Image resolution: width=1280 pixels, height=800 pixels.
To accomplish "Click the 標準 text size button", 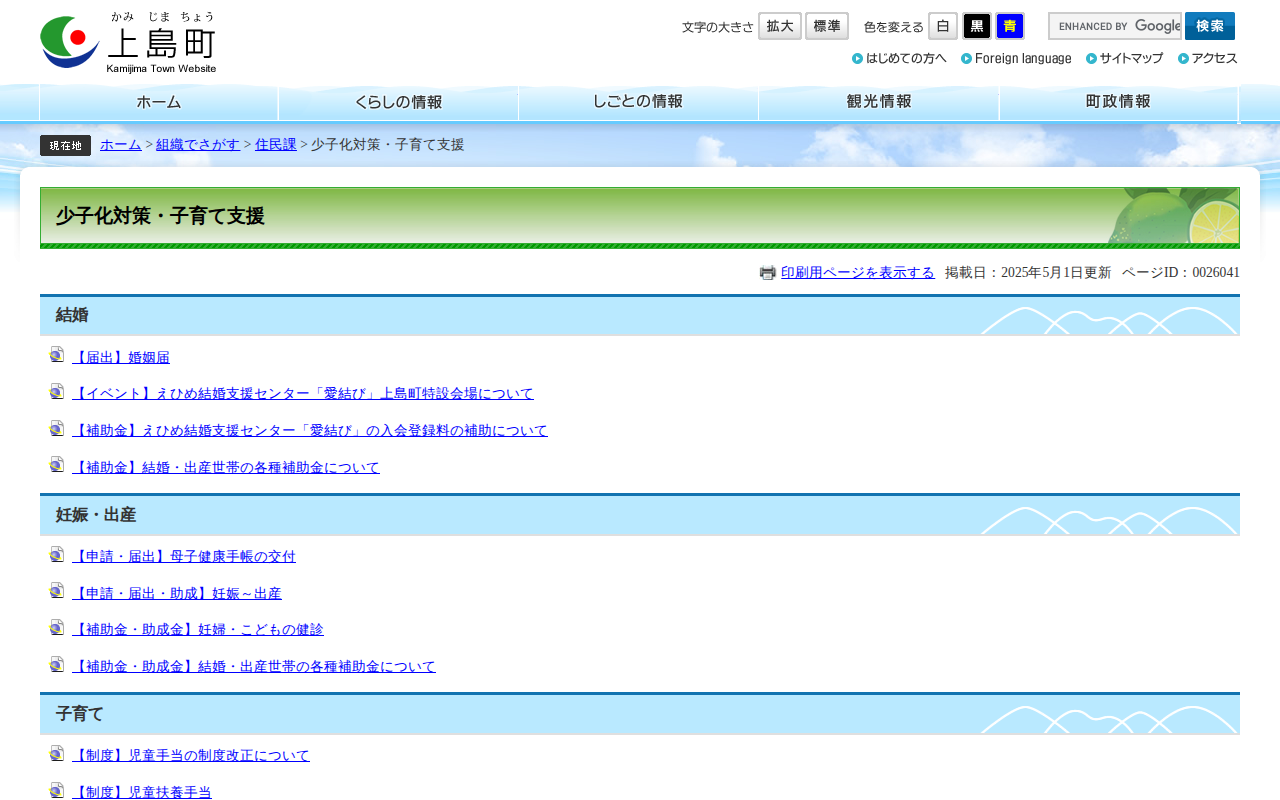I will 827,26.
